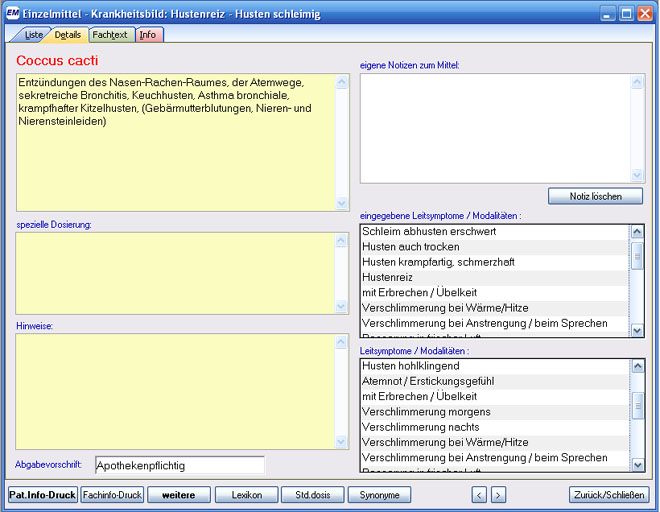Click the Fachinfo-Druck button
Screen dimensions: 660x512
(112, 495)
